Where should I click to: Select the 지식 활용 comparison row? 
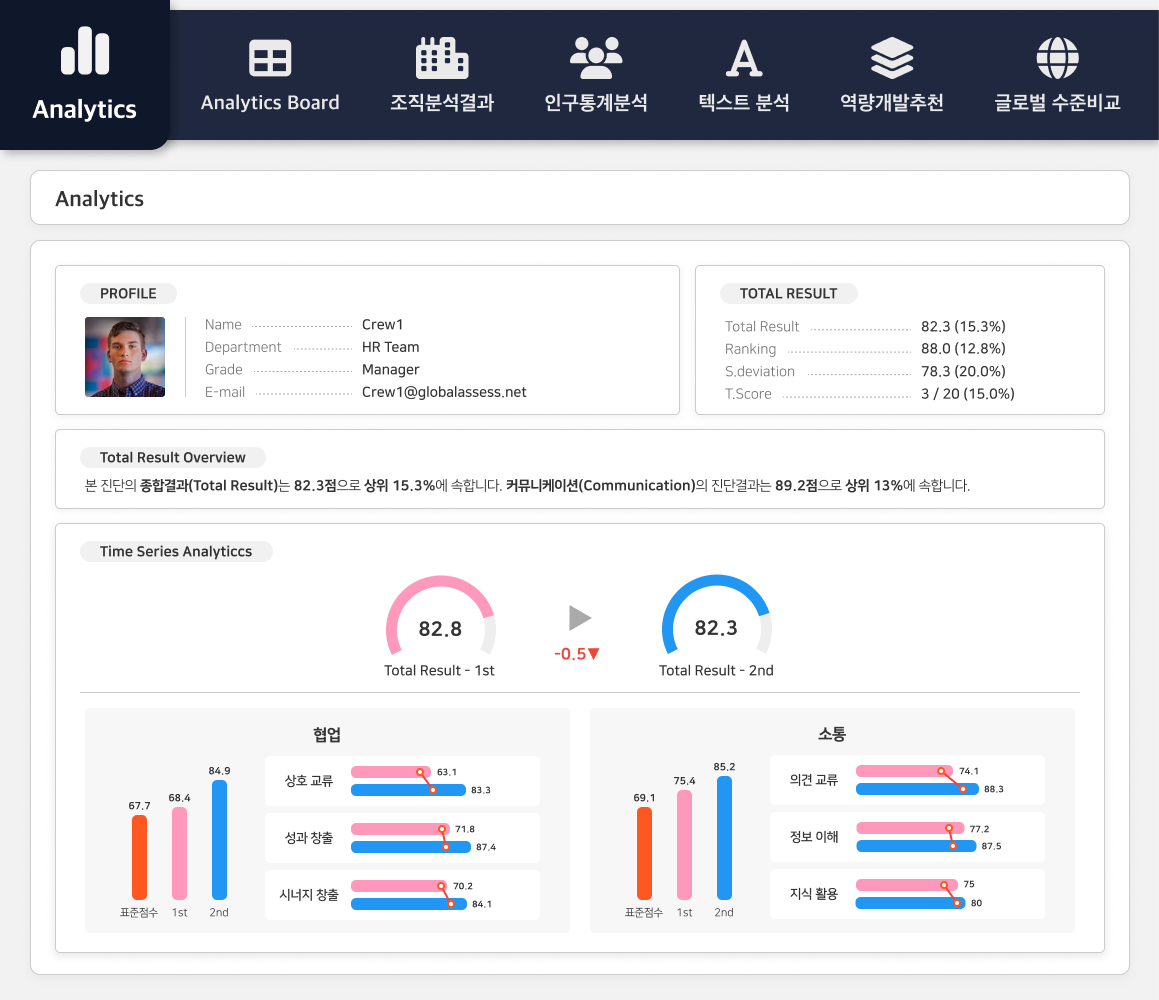pos(907,894)
